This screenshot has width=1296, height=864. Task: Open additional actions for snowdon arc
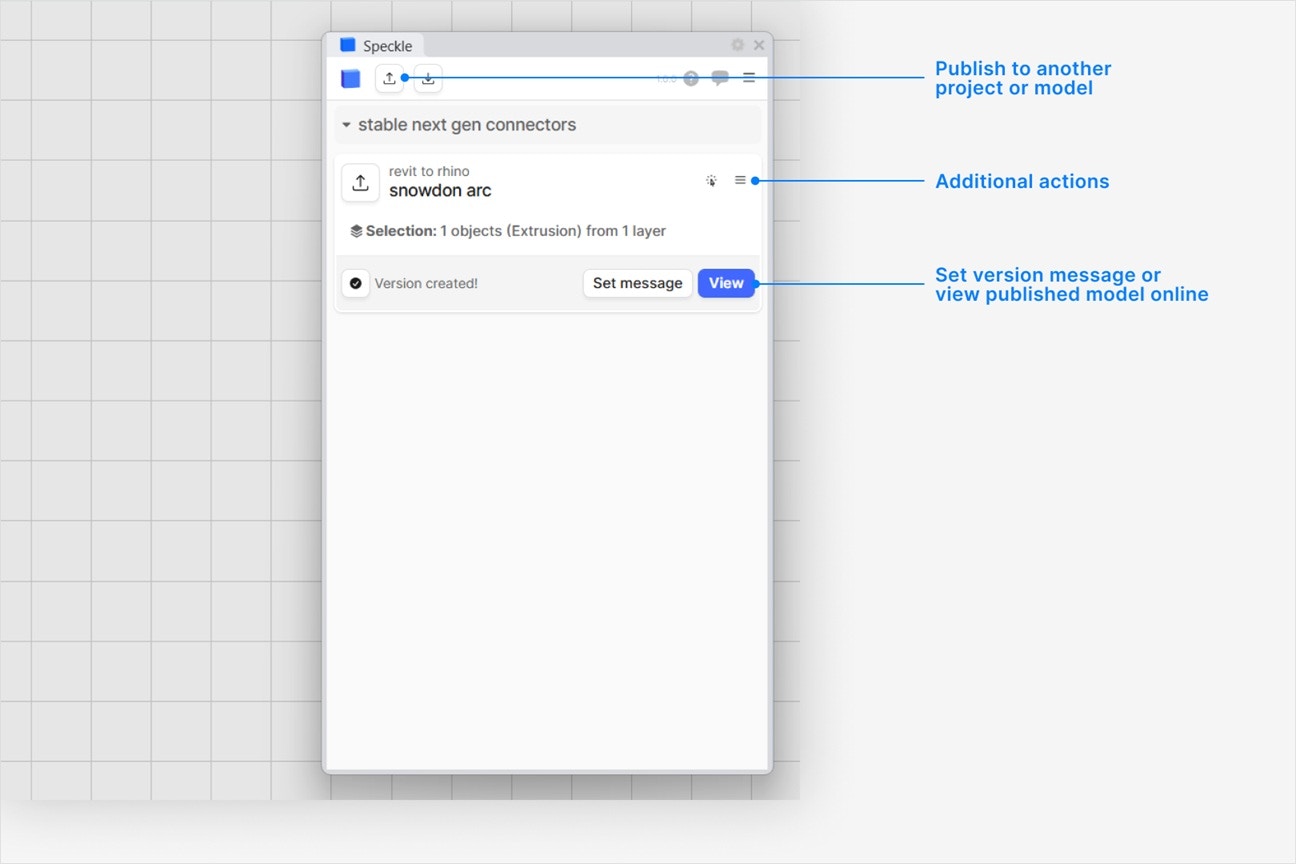pyautogui.click(x=740, y=180)
